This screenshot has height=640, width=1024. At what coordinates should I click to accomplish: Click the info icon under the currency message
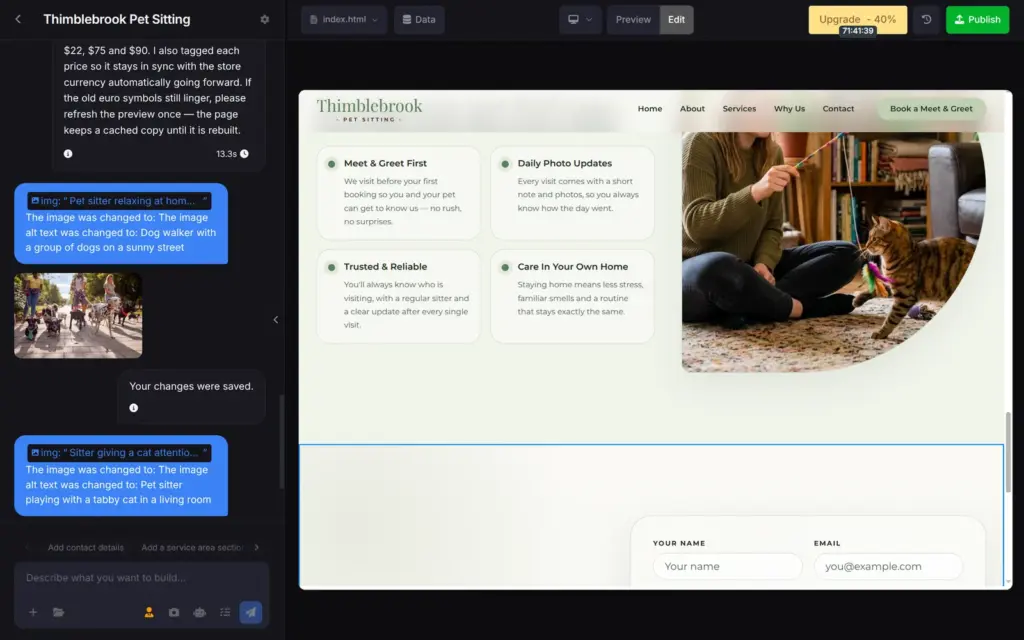point(68,154)
